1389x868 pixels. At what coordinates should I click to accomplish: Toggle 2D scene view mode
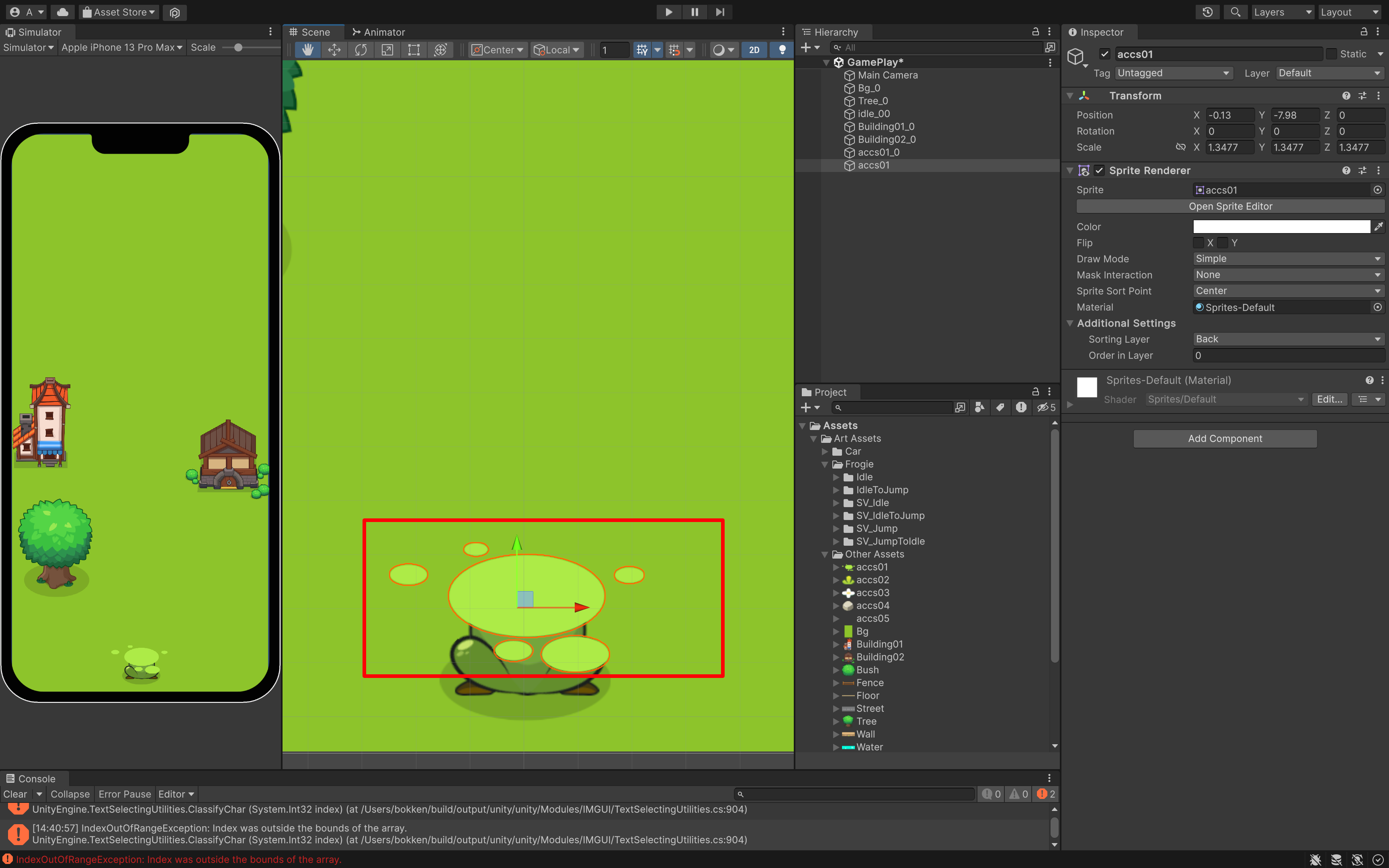[x=754, y=50]
